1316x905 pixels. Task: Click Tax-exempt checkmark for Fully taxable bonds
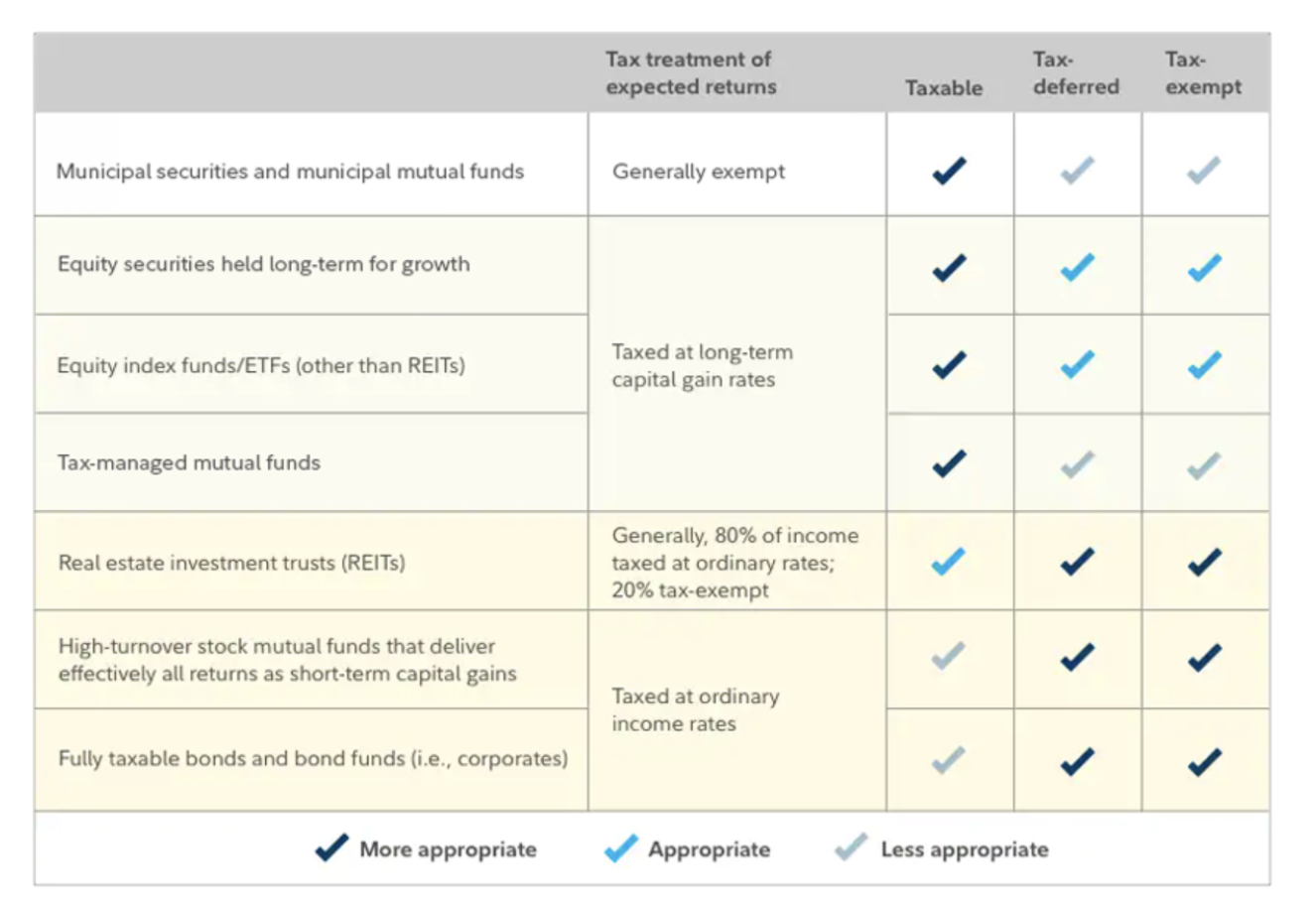(1205, 761)
